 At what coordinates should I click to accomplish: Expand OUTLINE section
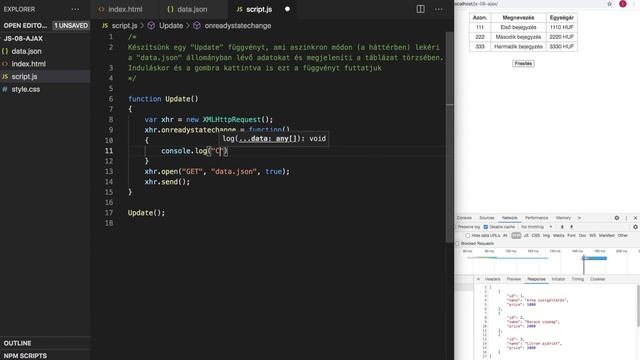45,343
